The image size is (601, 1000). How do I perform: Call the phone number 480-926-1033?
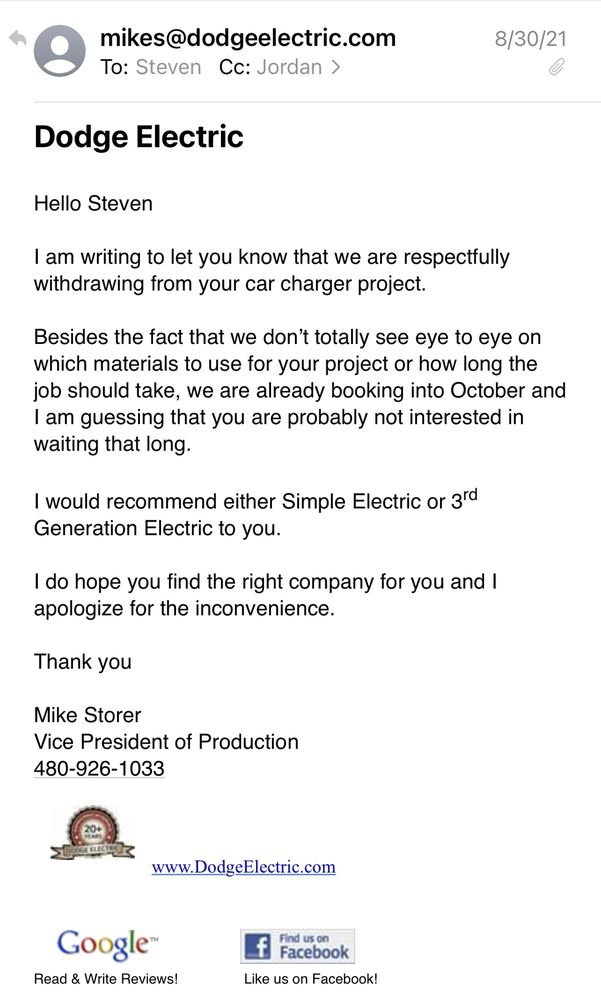pyautogui.click(x=99, y=769)
